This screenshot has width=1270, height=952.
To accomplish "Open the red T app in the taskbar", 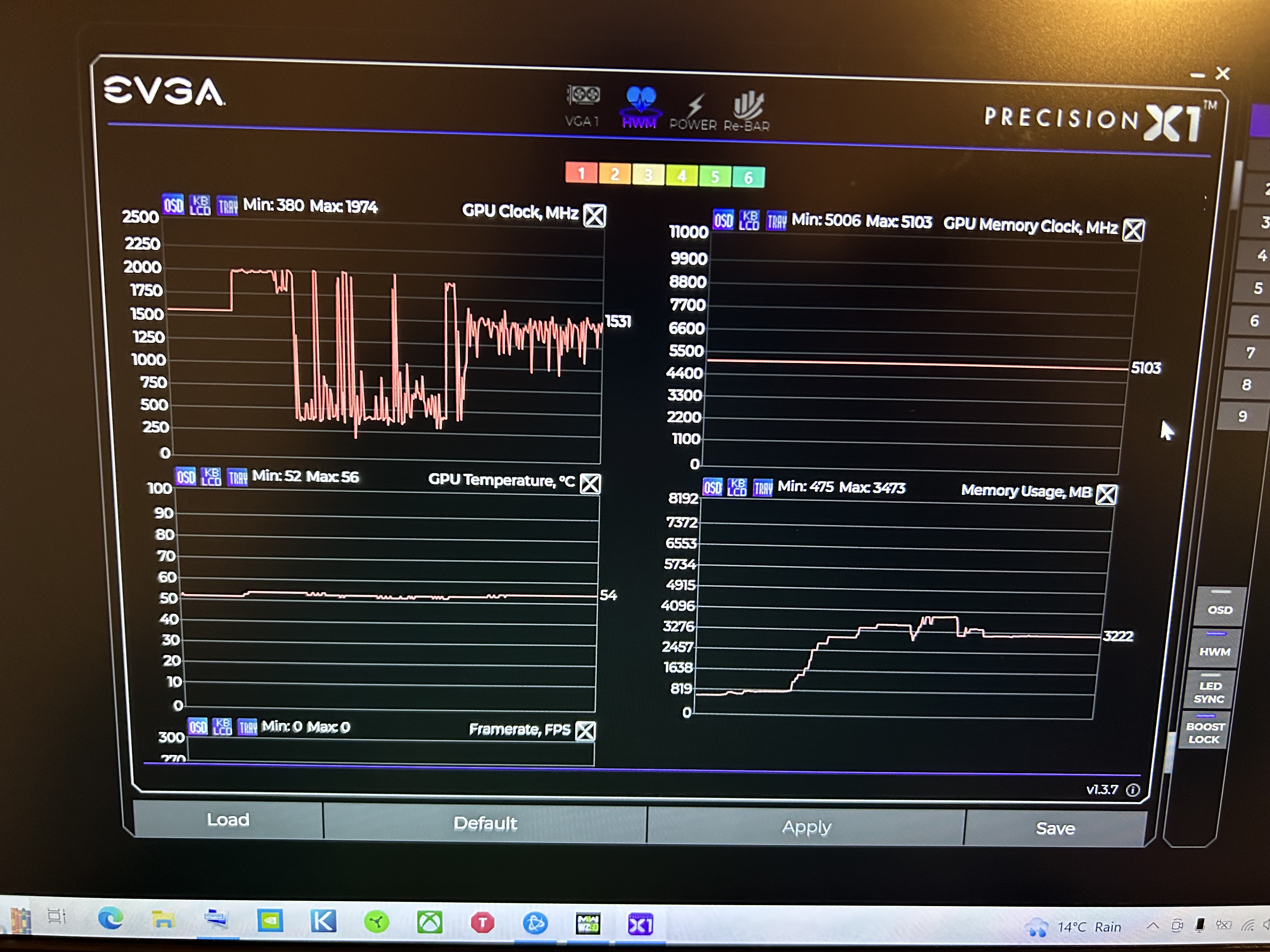I will click(482, 923).
